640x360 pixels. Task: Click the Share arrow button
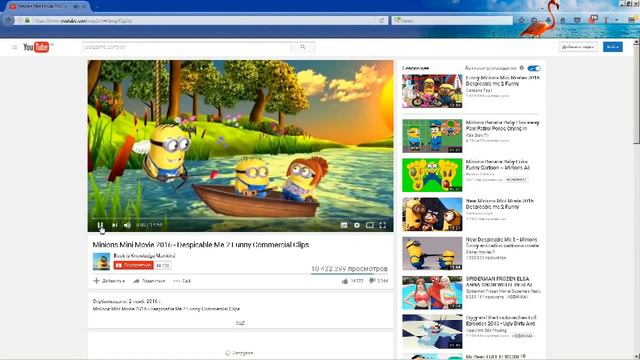tap(149, 281)
